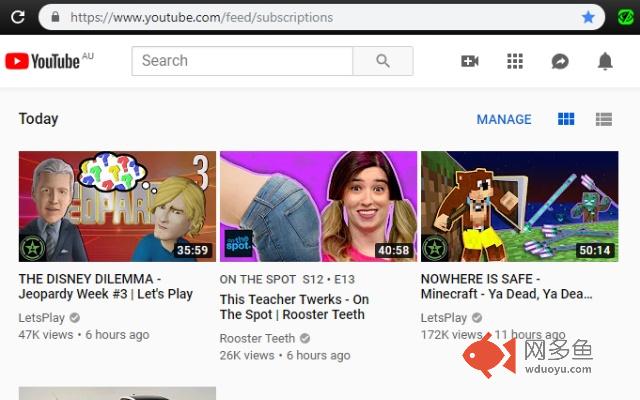Viewport: 640px width, 400px height.
Task: Click the On The Spot logo on thumbnail
Action: click(238, 243)
